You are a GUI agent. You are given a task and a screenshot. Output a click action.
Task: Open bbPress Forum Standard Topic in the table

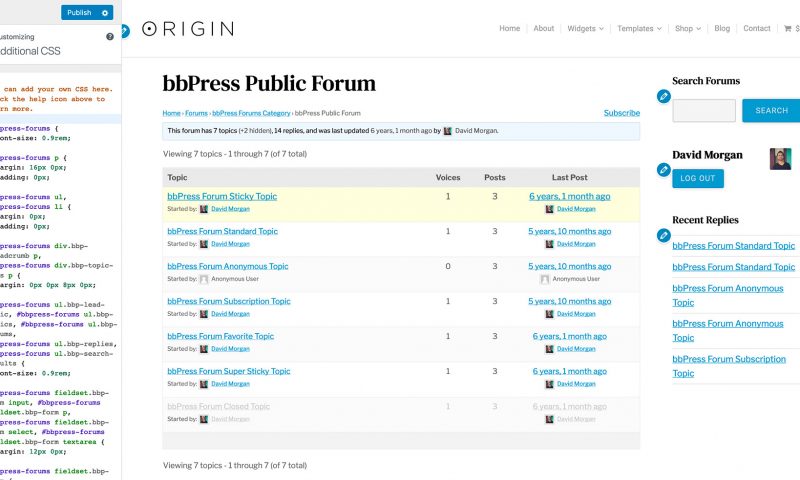click(222, 231)
